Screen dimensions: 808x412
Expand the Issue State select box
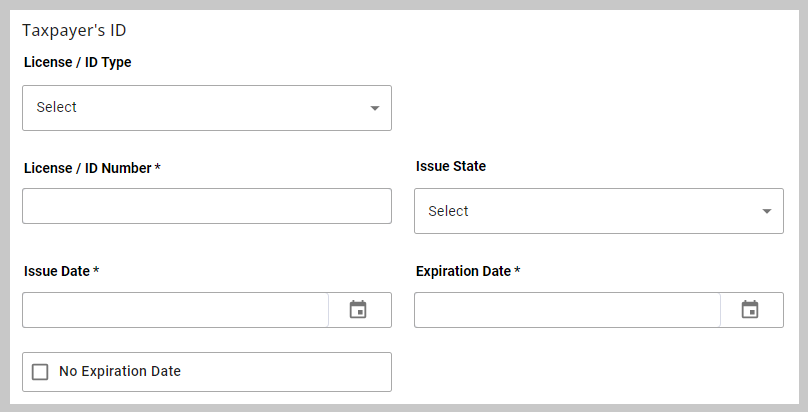pos(599,211)
